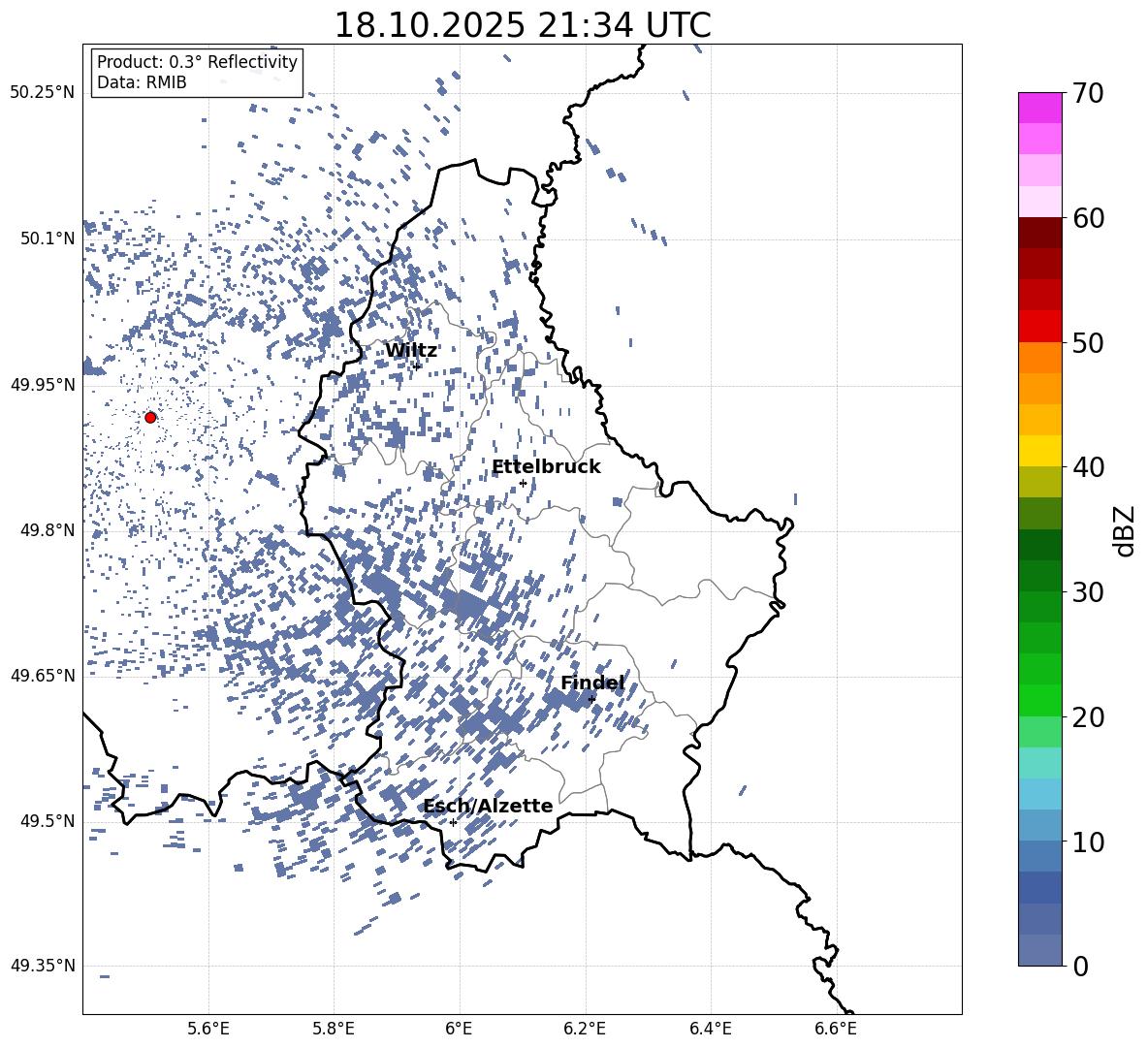The height and width of the screenshot is (1048, 1148).
Task: Click the 49.8°N latitude label
Action: tap(48, 530)
